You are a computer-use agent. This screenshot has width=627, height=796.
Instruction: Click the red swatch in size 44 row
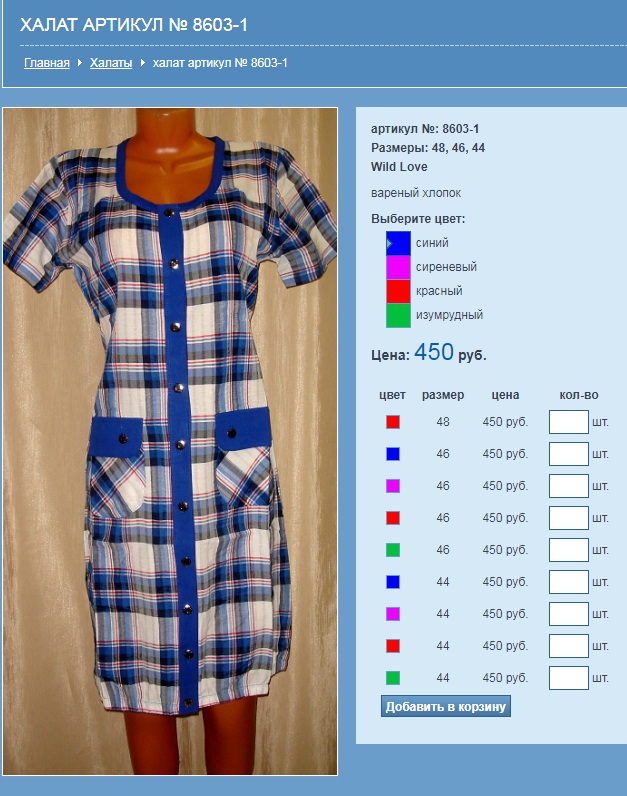click(x=393, y=646)
